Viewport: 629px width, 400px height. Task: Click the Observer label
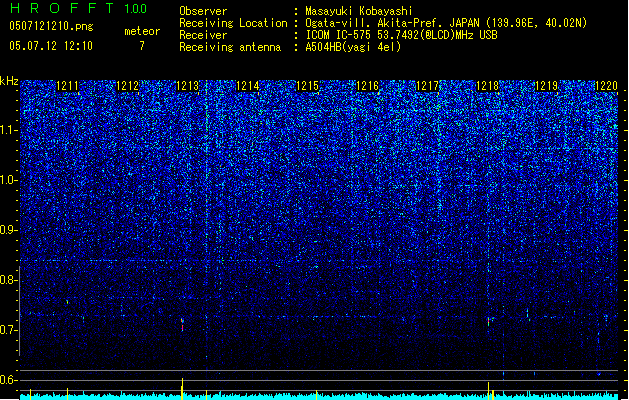[203, 11]
